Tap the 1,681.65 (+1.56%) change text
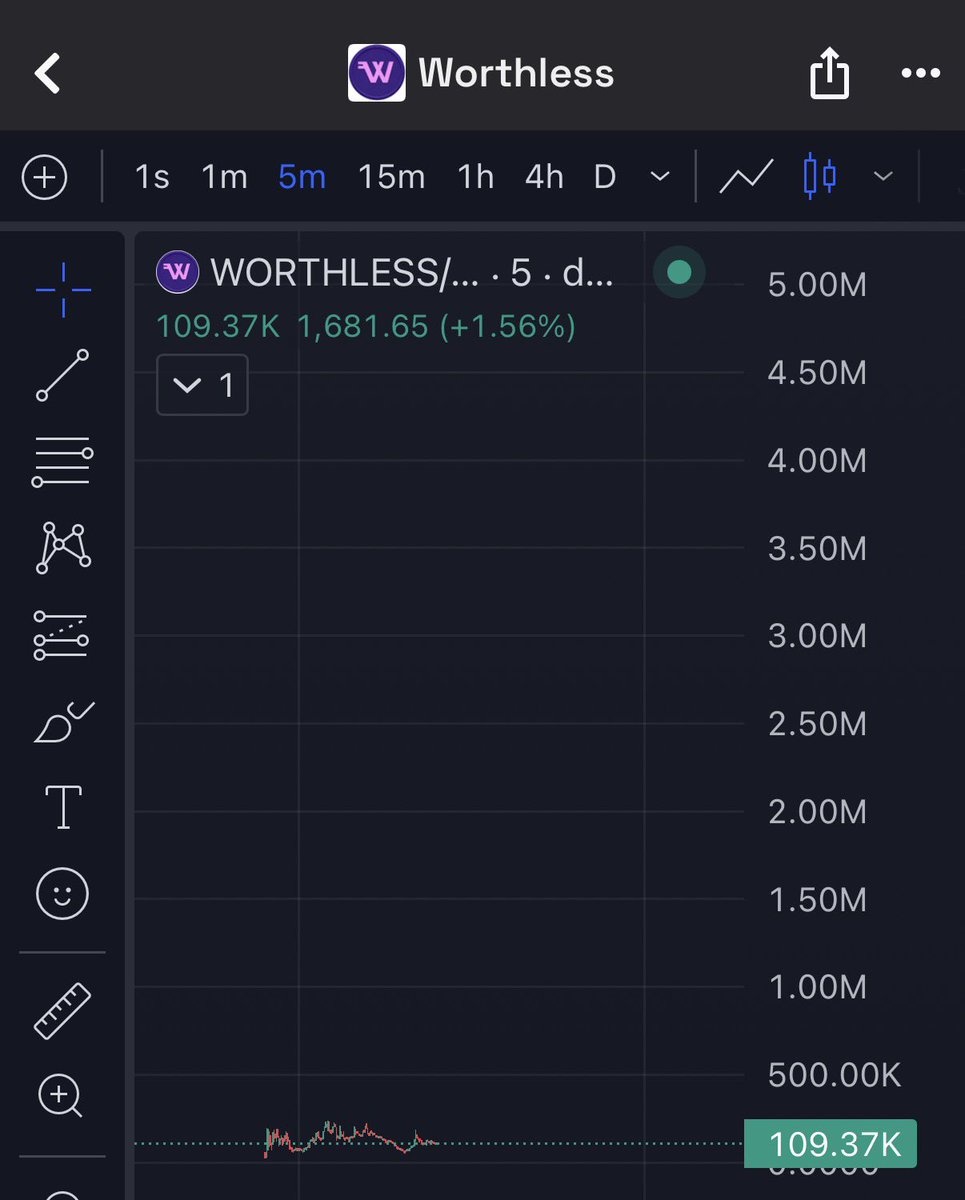 436,326
